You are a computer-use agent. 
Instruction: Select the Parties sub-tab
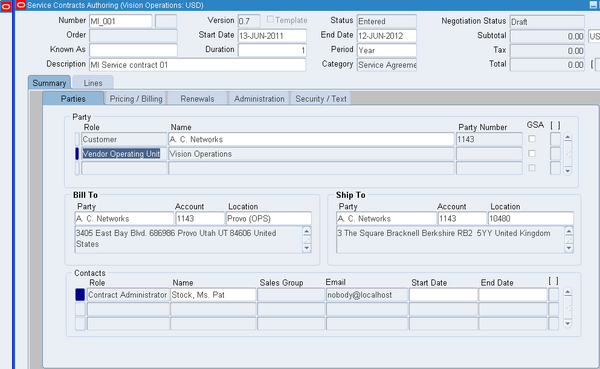73,99
